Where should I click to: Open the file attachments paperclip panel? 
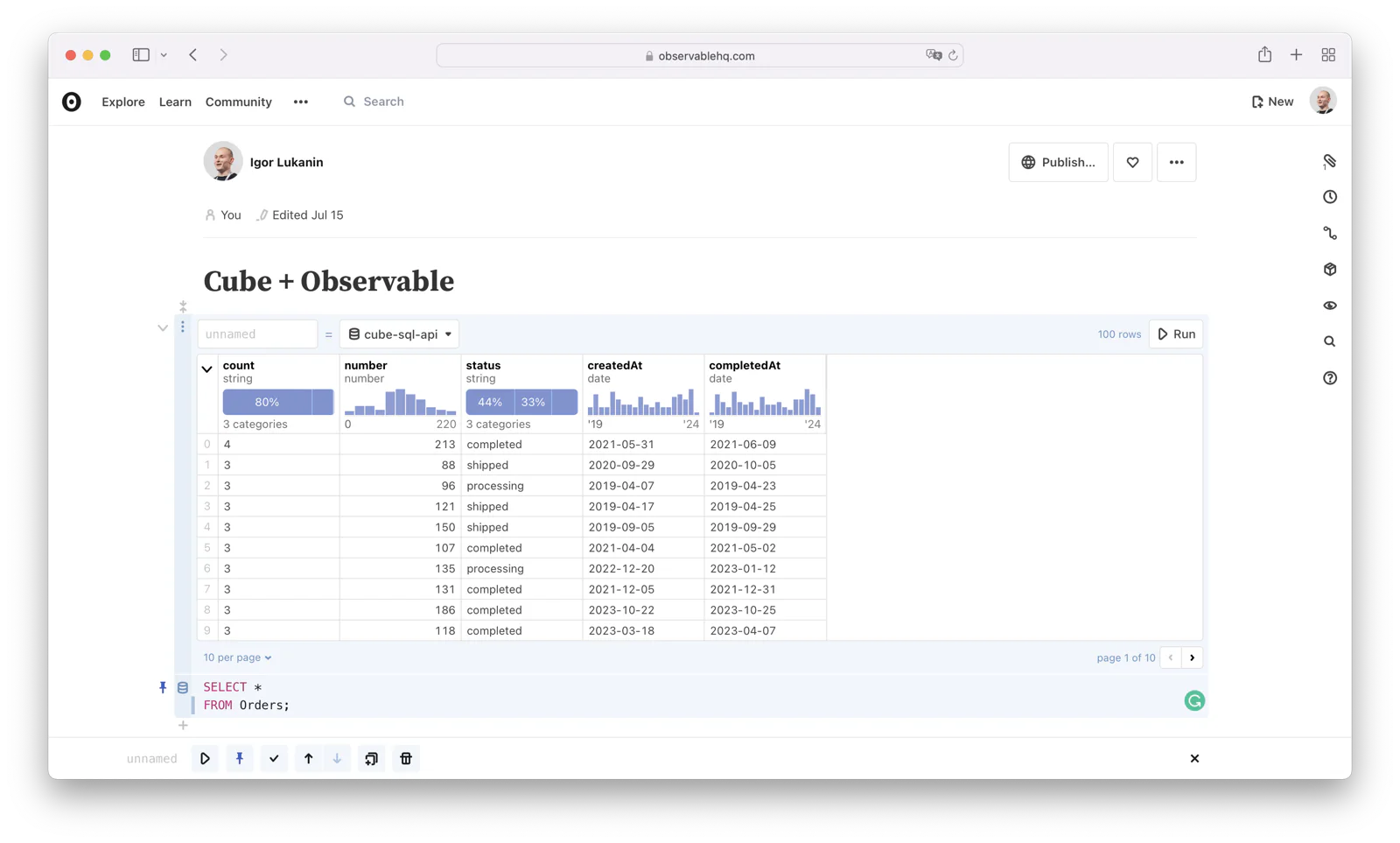pos(1330,161)
